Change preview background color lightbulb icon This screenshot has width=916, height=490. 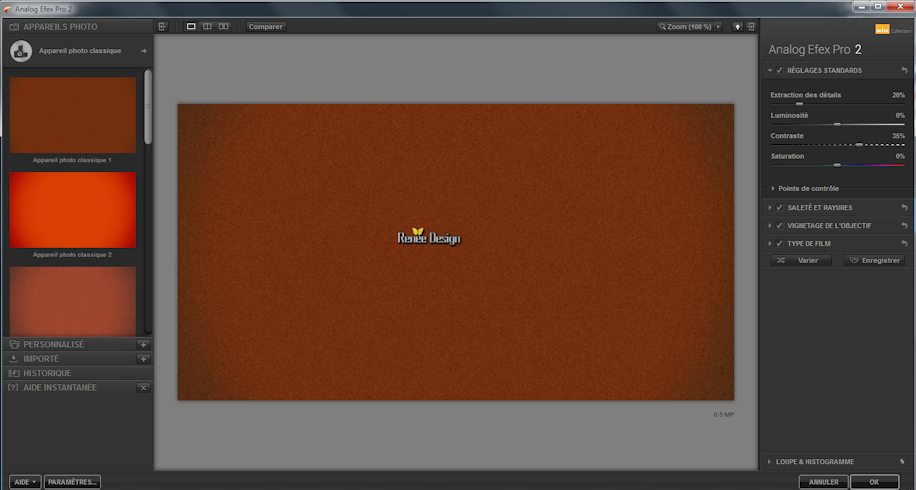tap(737, 26)
